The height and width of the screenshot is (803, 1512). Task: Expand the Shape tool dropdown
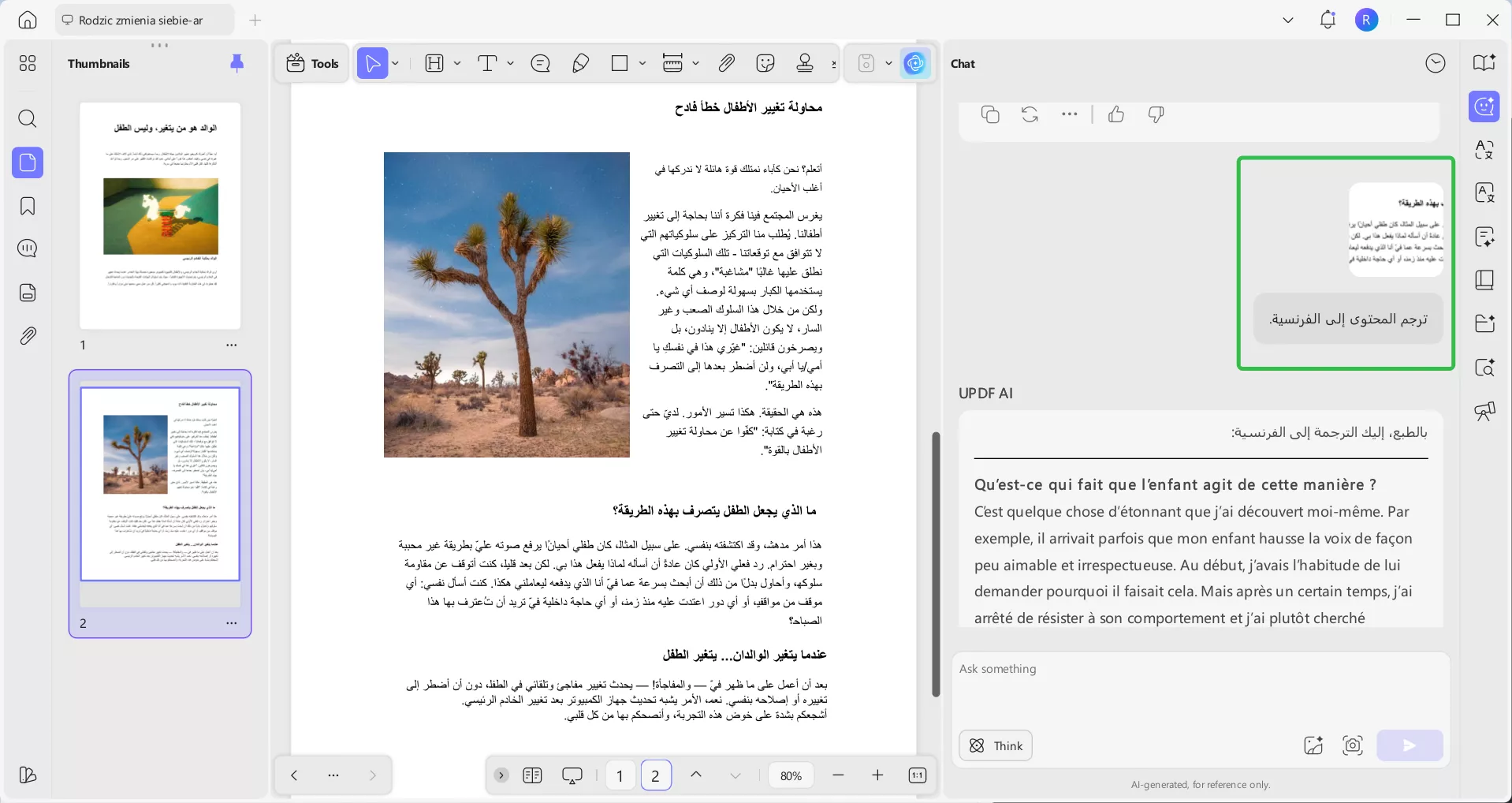pos(642,63)
